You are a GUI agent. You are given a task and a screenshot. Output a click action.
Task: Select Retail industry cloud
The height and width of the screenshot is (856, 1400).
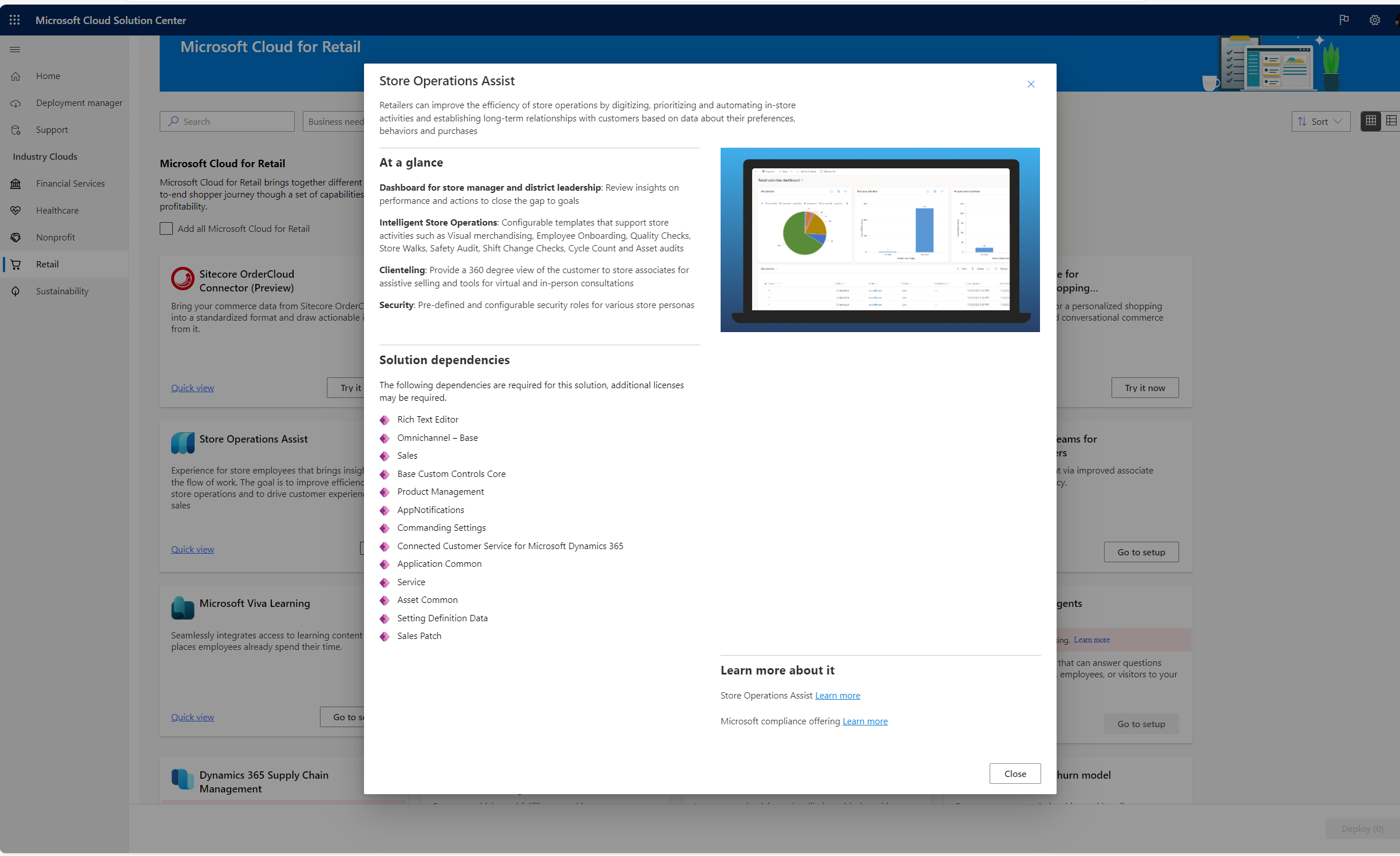click(x=48, y=265)
